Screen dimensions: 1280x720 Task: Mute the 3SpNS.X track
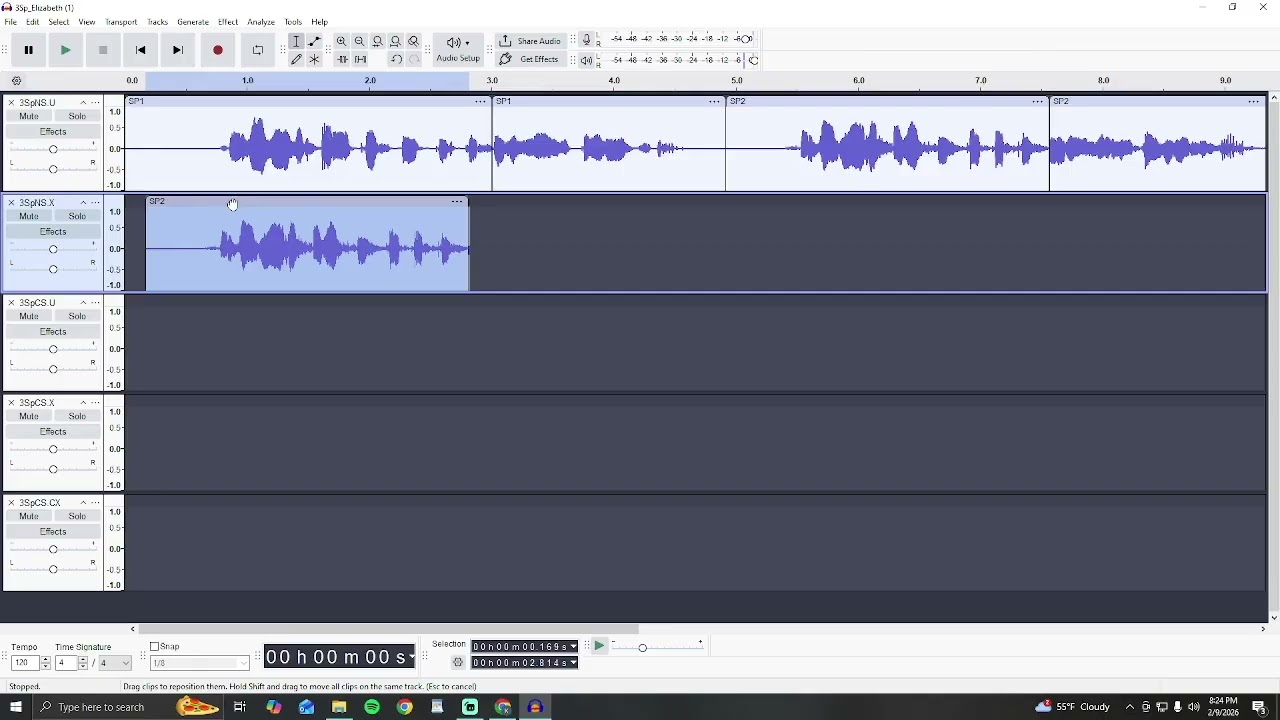29,217
